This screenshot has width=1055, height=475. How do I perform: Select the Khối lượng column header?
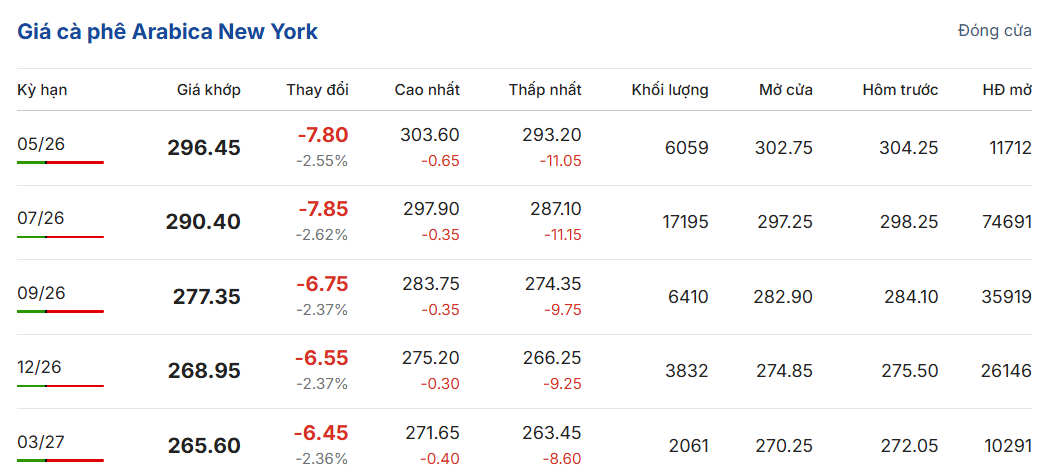(x=670, y=90)
